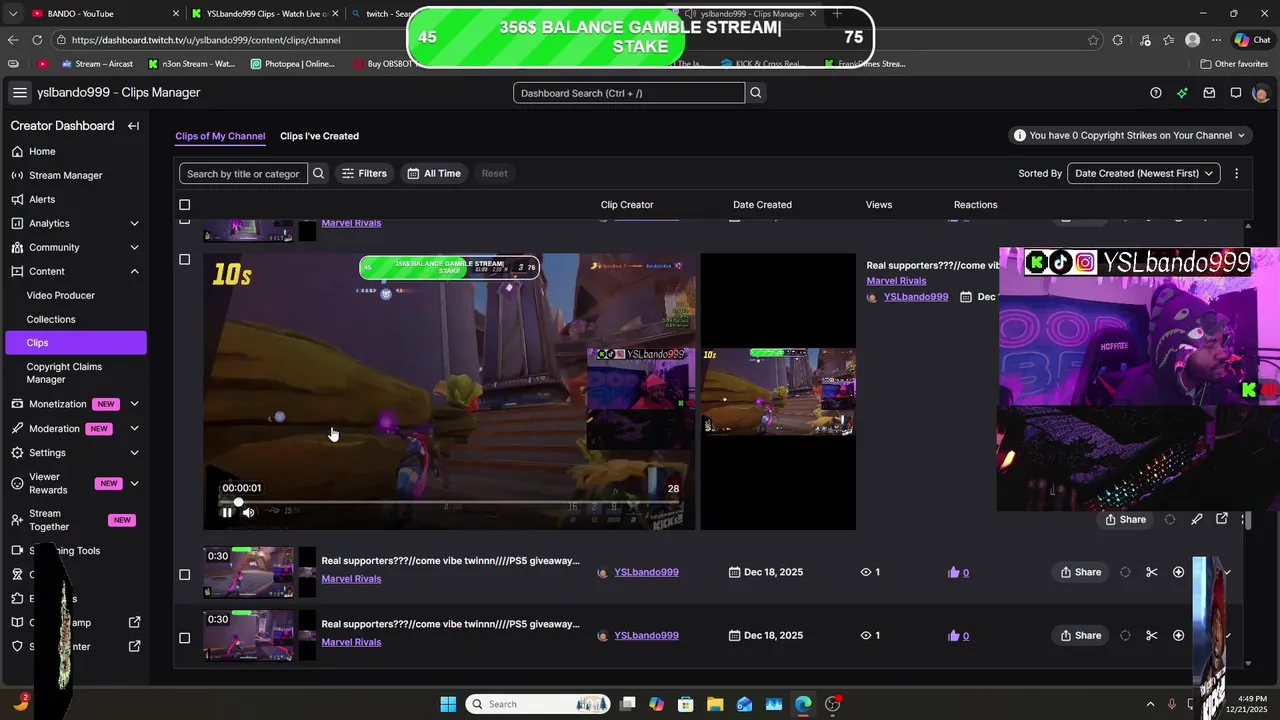Click the magnifier button next to Dashboard Search
The image size is (1280, 720).
click(756, 93)
